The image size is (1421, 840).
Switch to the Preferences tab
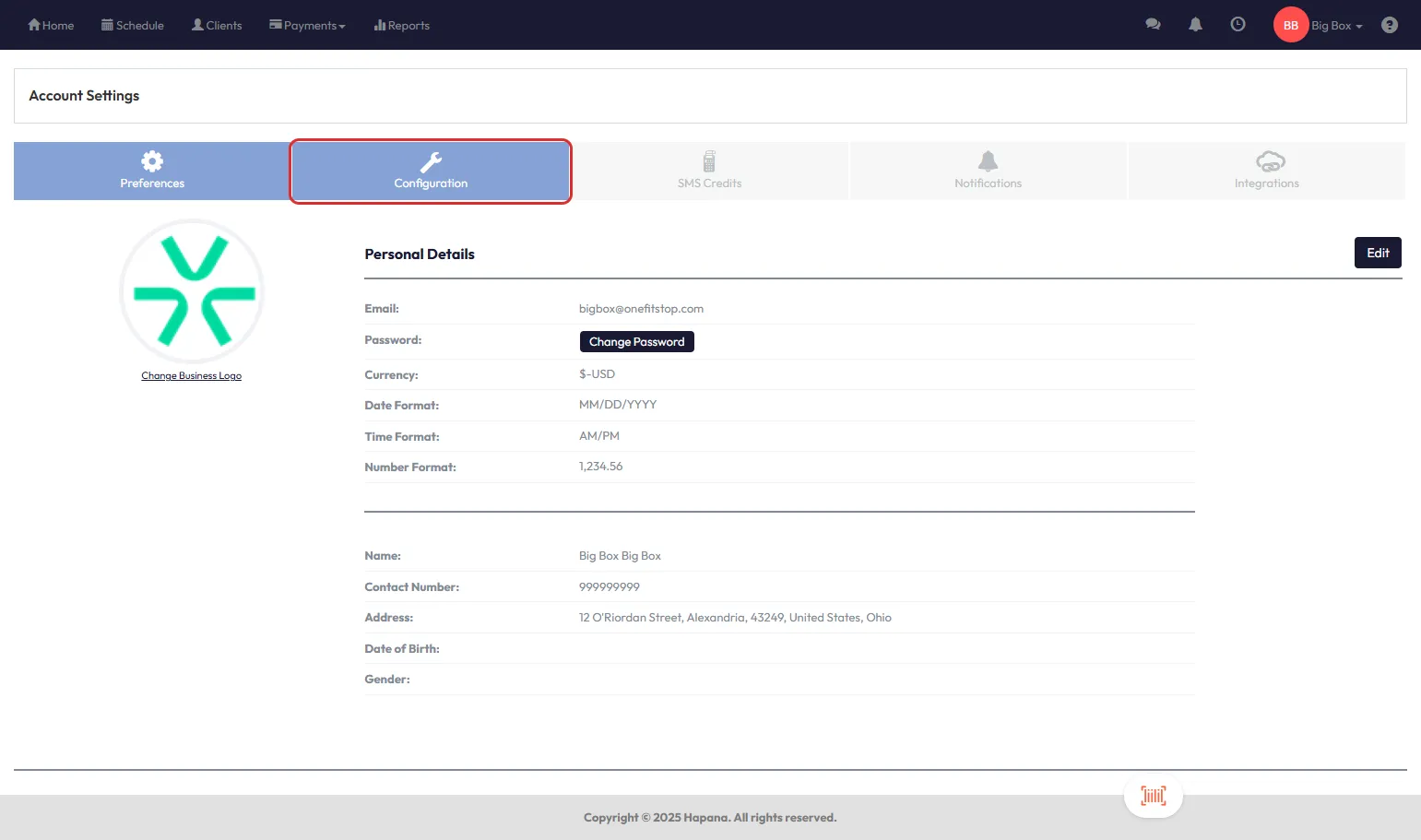pyautogui.click(x=152, y=172)
